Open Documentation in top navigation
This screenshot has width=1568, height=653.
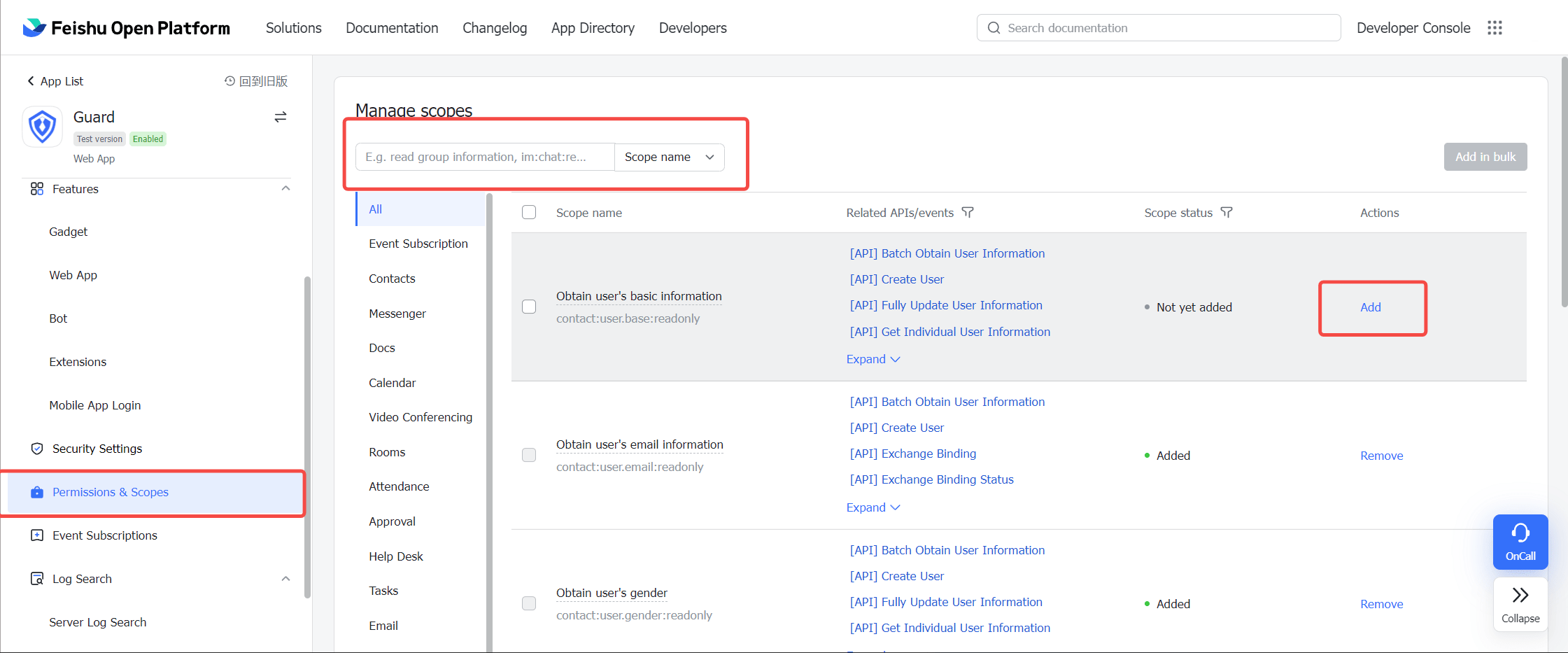pos(392,28)
